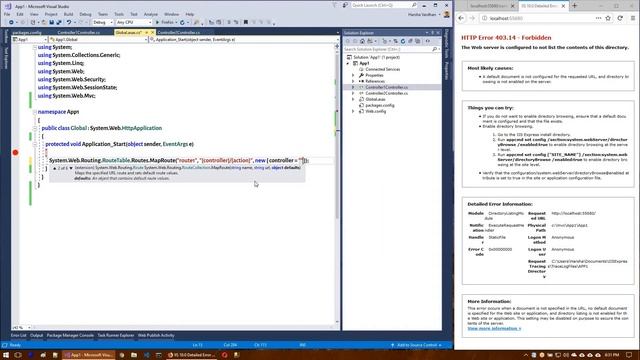Image resolution: width=640 pixels, height=360 pixels.
Task: Open the Debug configuration dropdown
Action: point(103,22)
